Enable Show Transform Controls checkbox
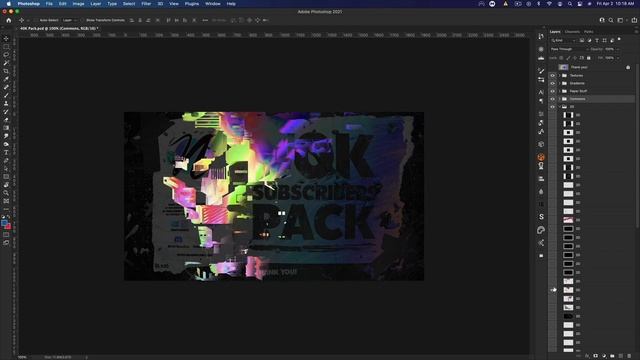Screen dimensions: 640x360 (x=82, y=20)
